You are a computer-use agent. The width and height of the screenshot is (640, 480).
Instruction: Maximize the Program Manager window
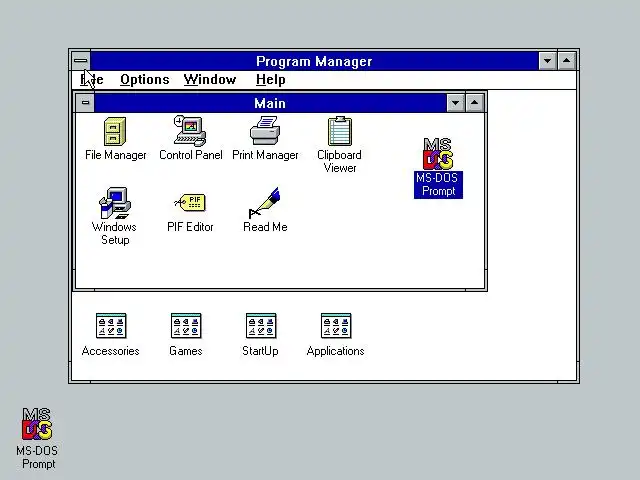[567, 61]
